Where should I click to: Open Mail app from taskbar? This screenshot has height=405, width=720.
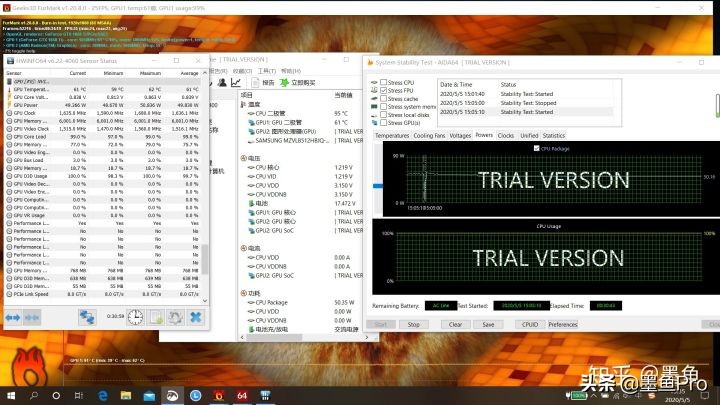(x=149, y=395)
